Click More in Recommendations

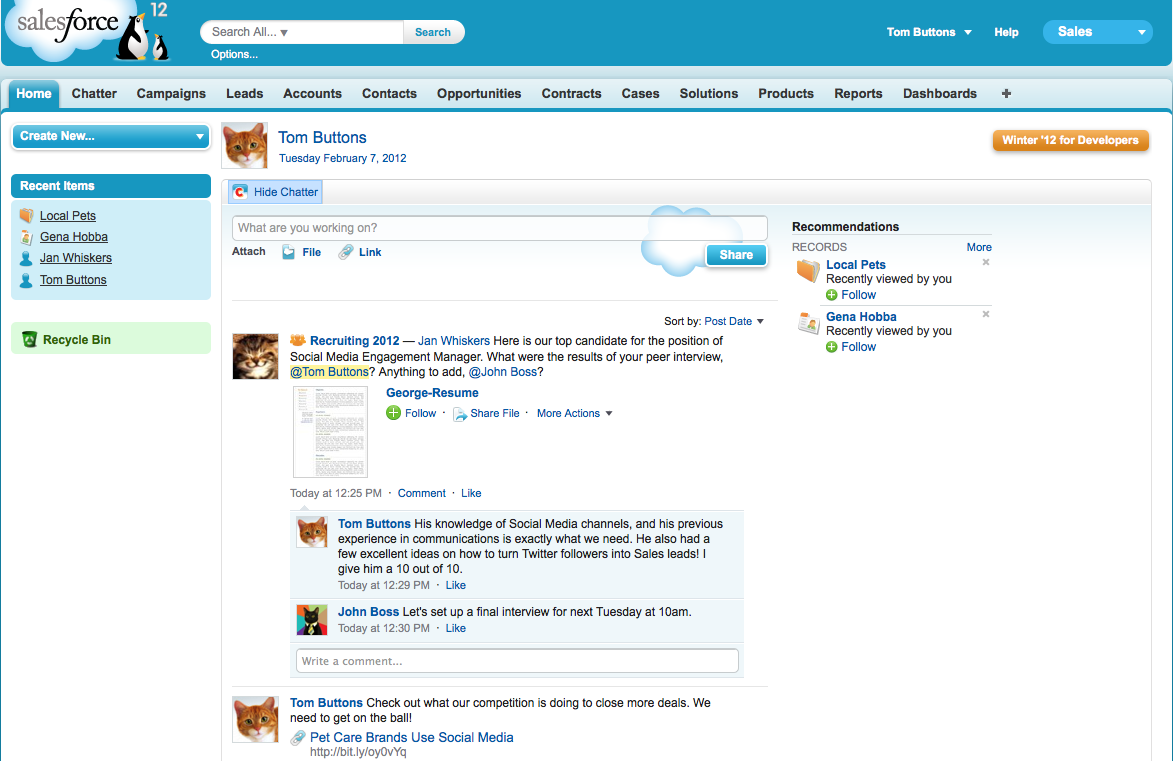[x=978, y=247]
